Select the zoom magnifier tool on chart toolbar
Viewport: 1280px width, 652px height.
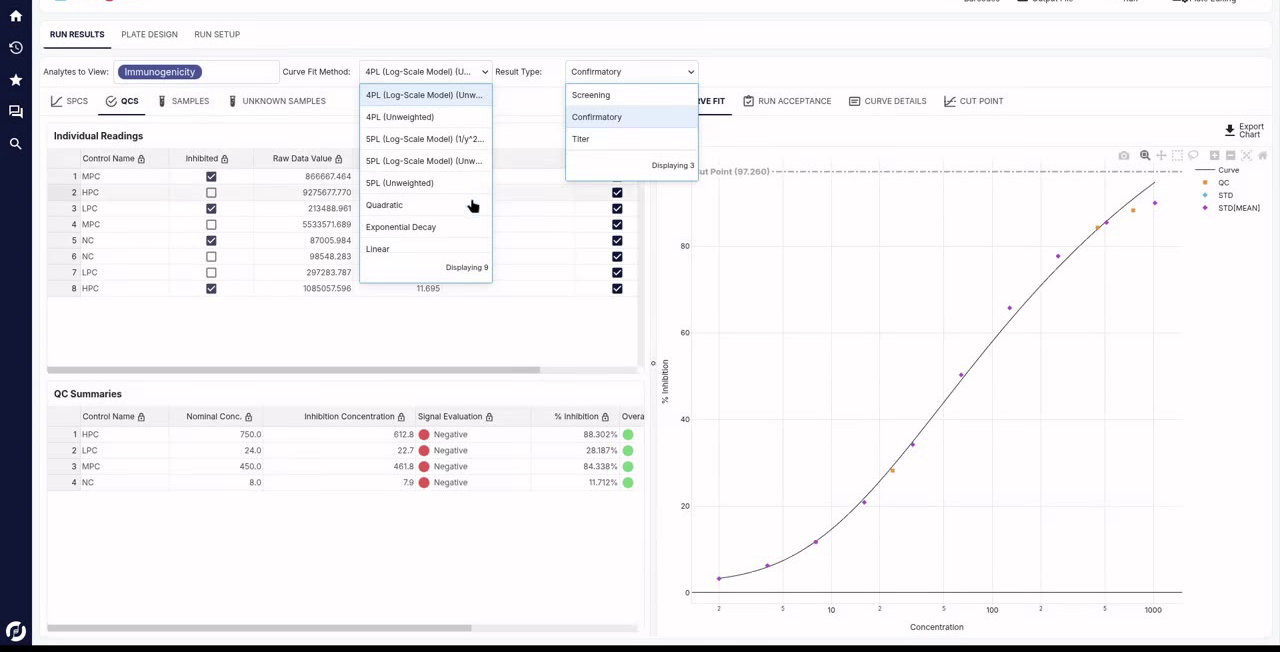click(x=1145, y=156)
